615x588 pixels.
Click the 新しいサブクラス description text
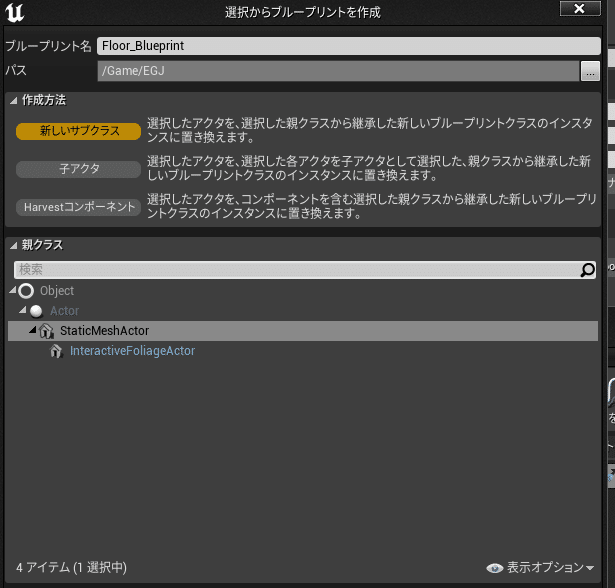coord(370,130)
